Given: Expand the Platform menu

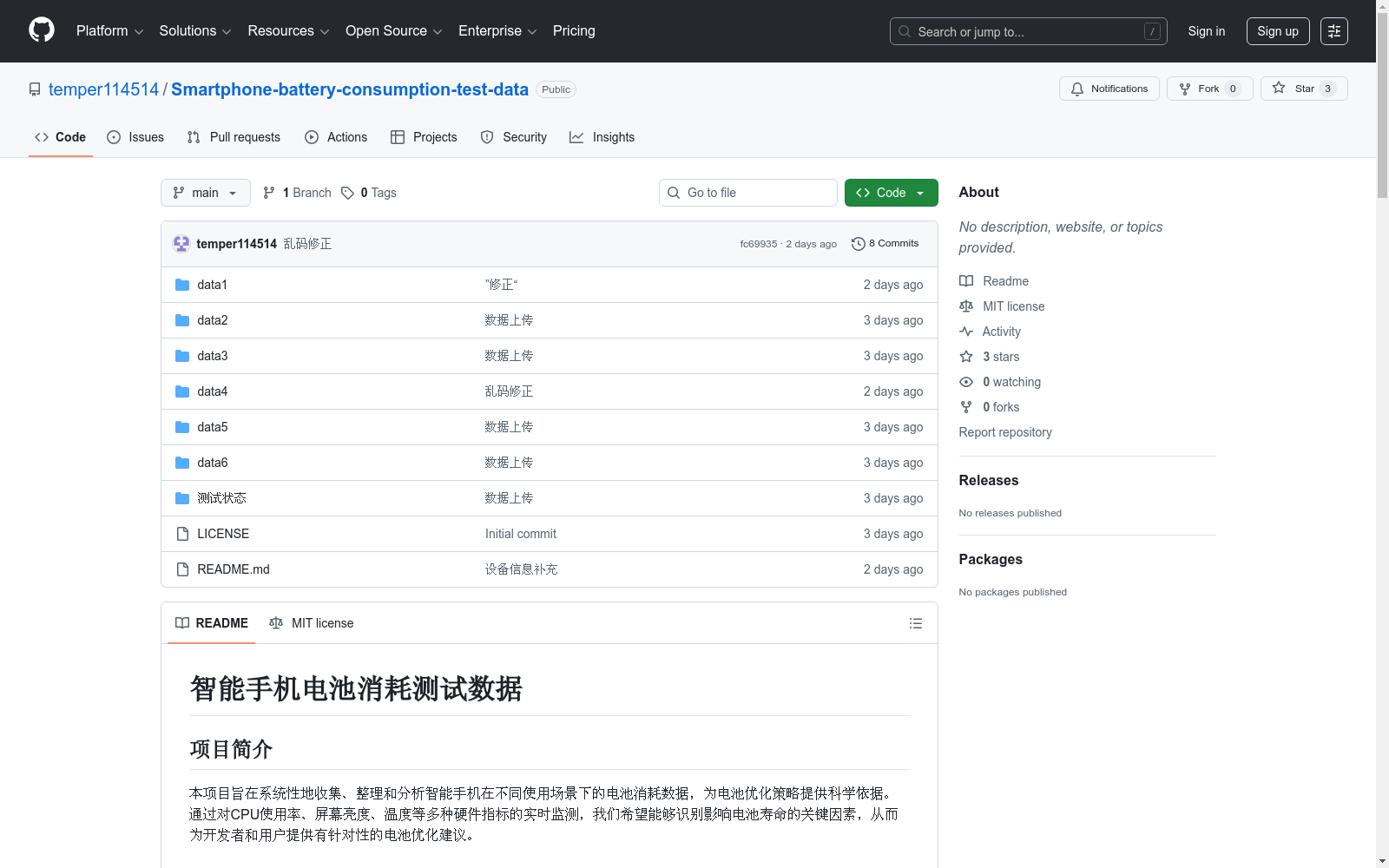Looking at the screenshot, I should [x=109, y=31].
